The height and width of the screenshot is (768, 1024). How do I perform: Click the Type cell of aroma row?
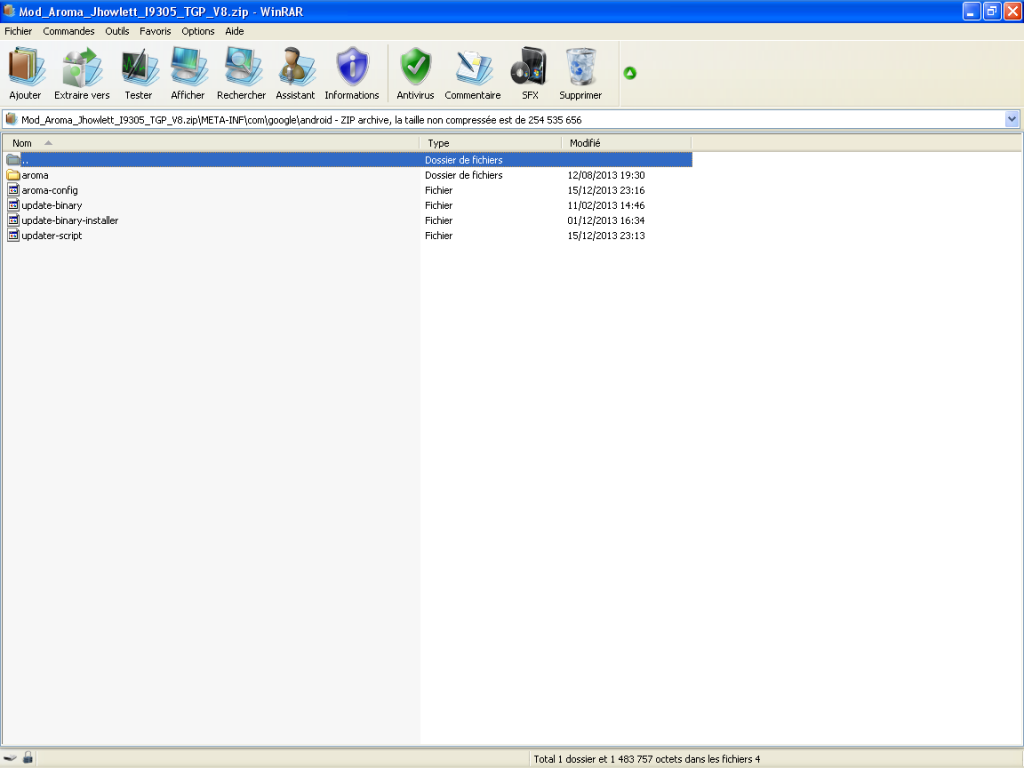click(464, 175)
